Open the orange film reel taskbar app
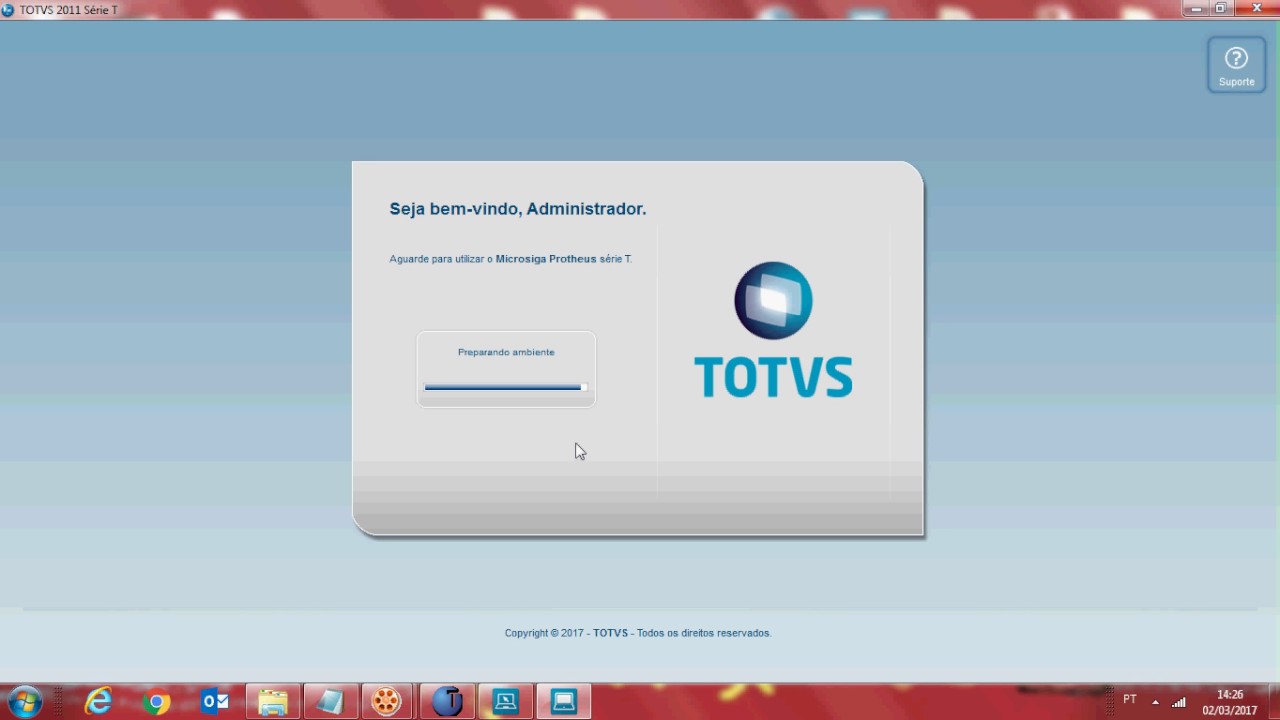The height and width of the screenshot is (720, 1280). point(387,702)
